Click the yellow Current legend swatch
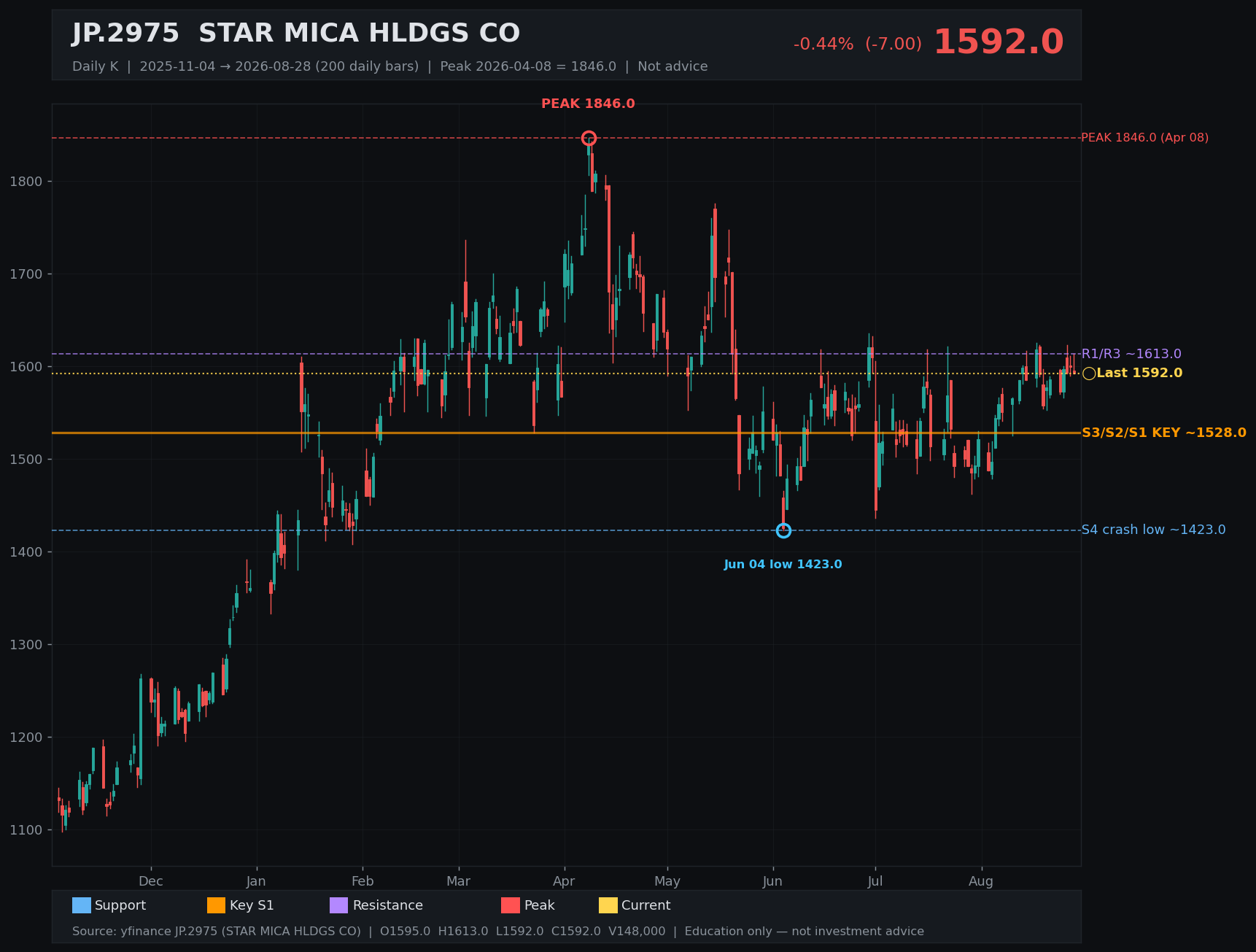The height and width of the screenshot is (952, 1256). coord(608,905)
